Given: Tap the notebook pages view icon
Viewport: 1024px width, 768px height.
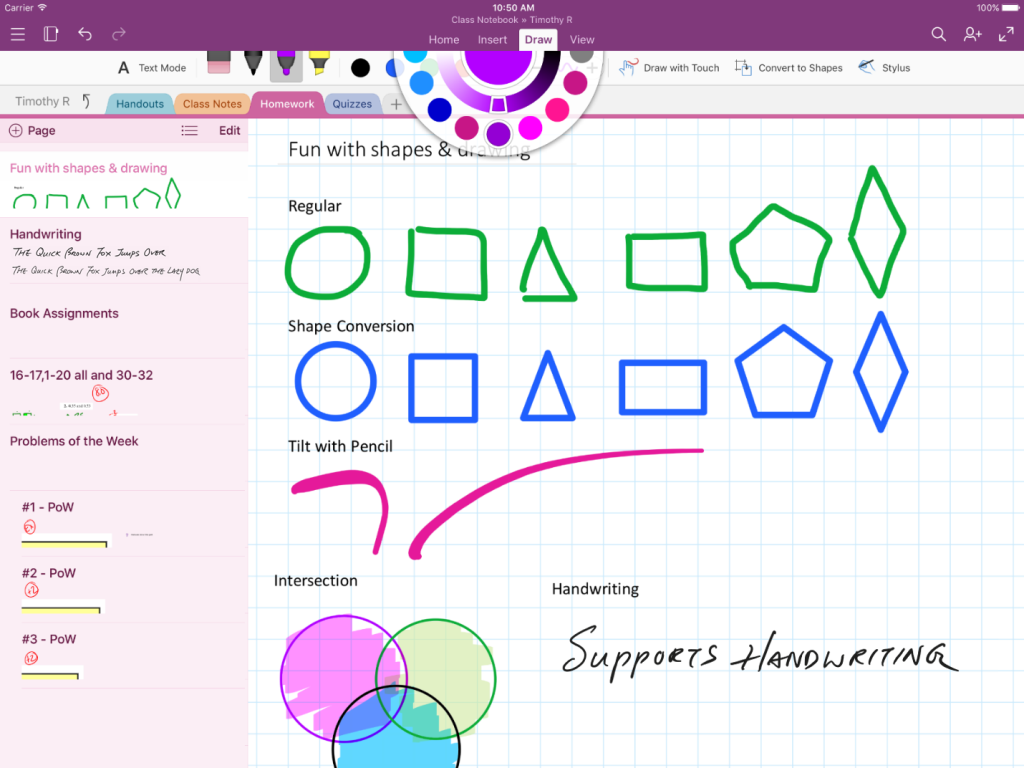Looking at the screenshot, I should click(51, 34).
